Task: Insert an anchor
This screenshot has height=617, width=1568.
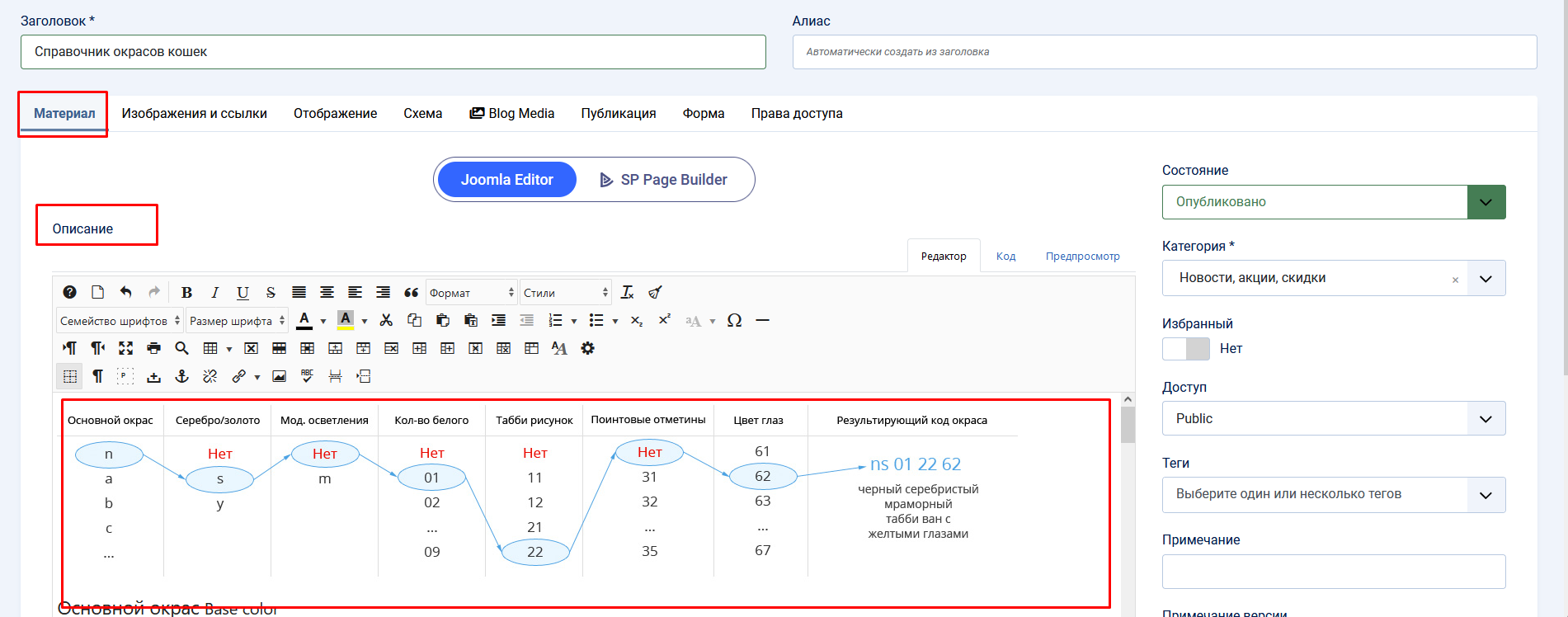Action: (x=181, y=376)
